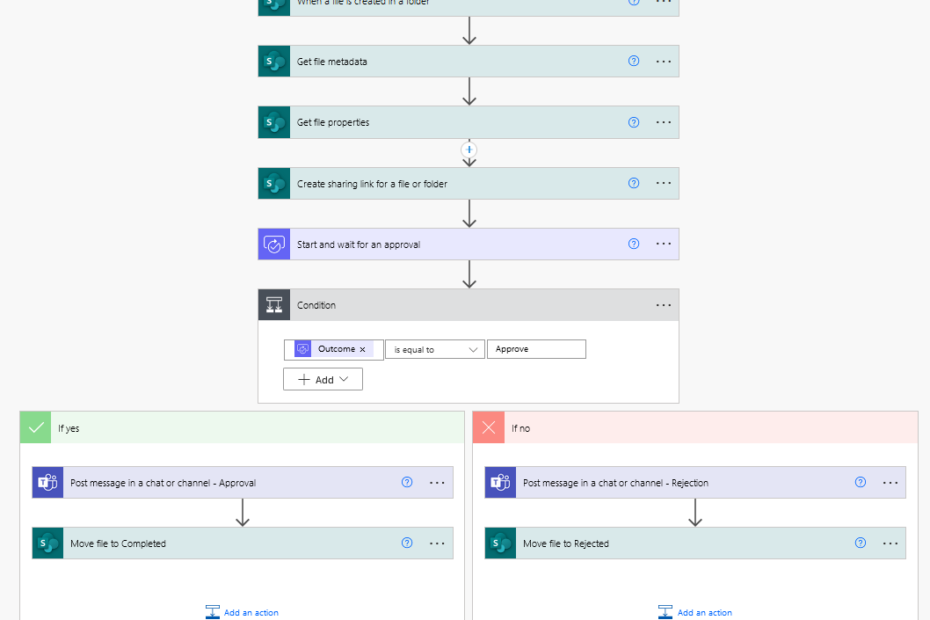Expand Post message in a chat or channel - Rejection
The width and height of the screenshot is (930, 620).
(695, 482)
